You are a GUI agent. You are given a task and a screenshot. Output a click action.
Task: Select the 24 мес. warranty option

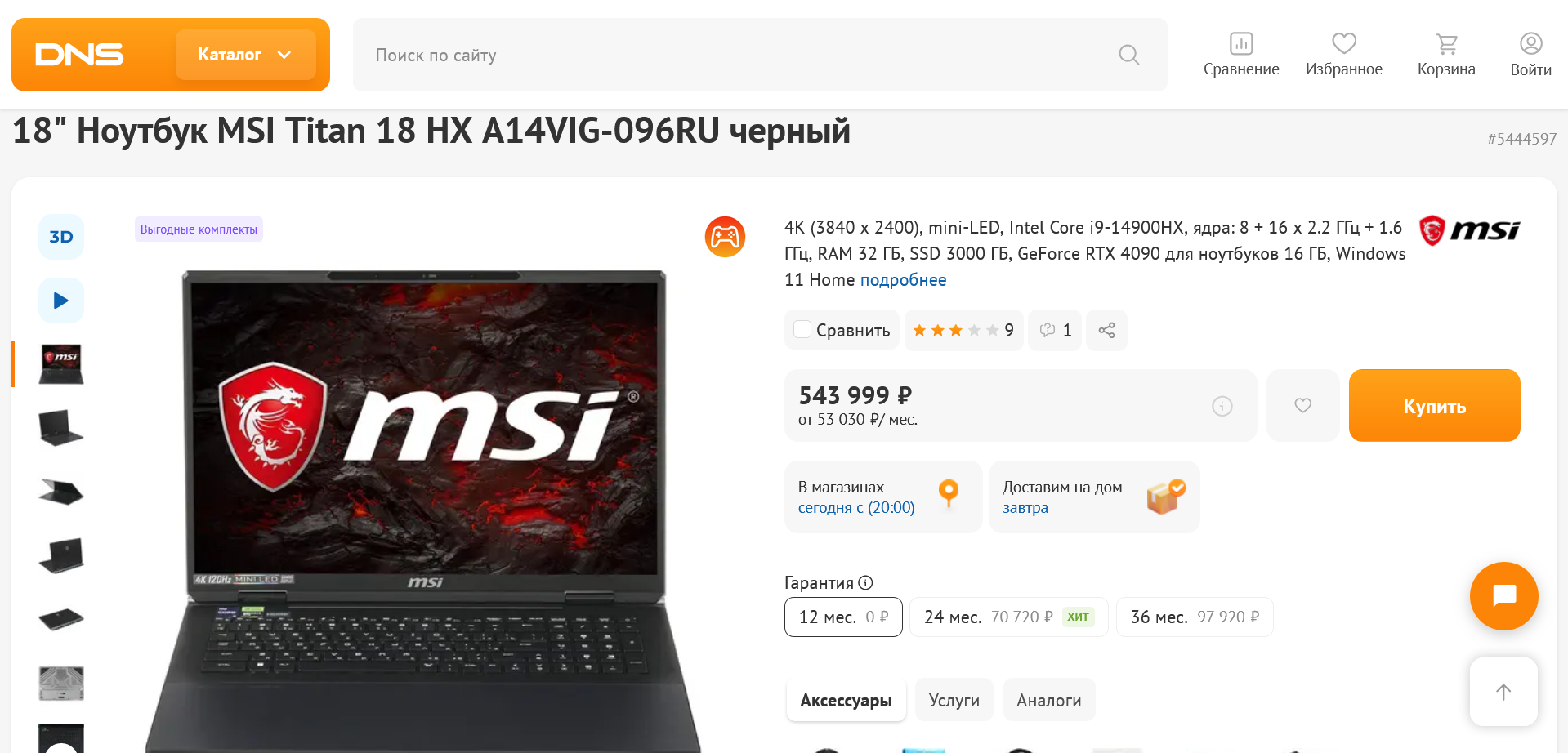[x=1009, y=617]
